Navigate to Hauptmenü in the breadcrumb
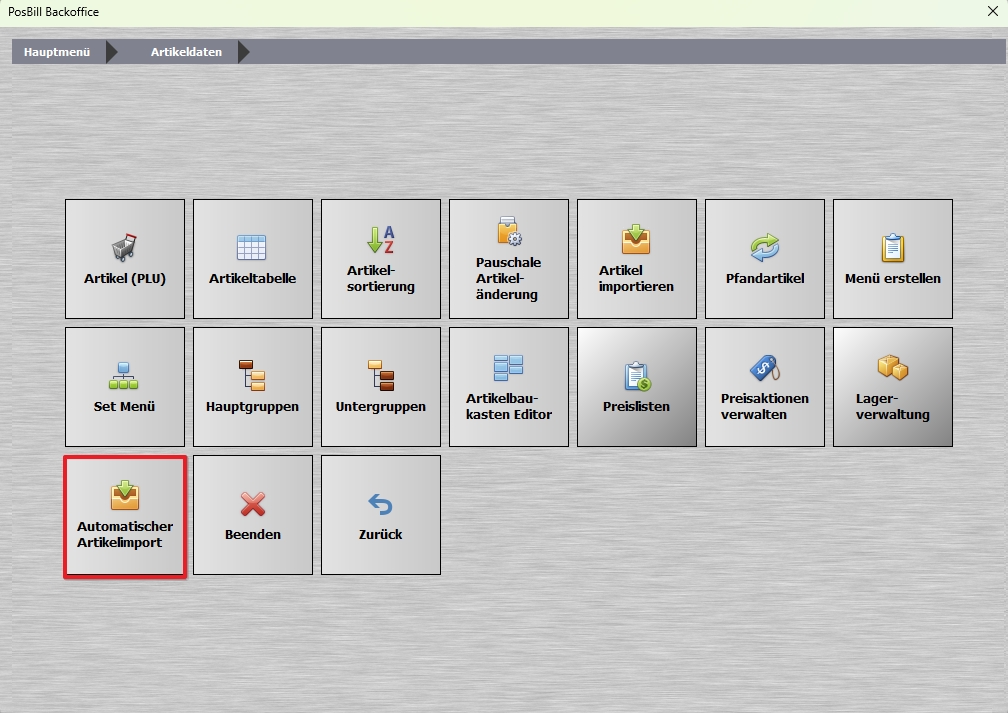1008x713 pixels. coord(57,52)
